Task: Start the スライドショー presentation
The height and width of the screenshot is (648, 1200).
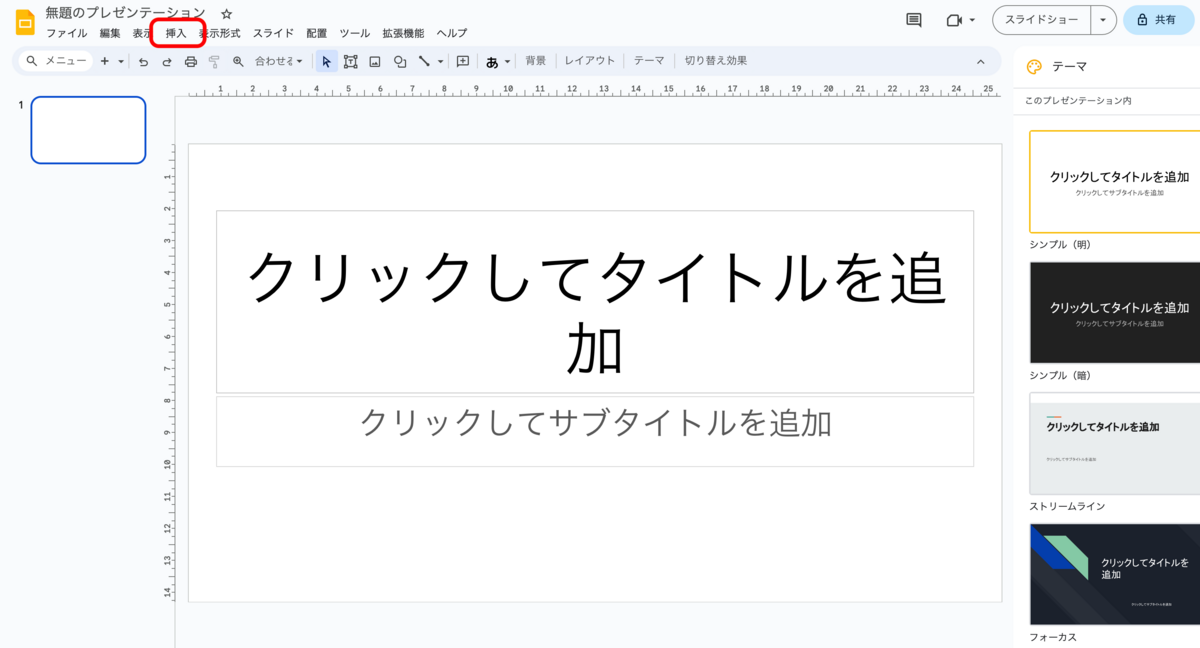Action: [x=1041, y=20]
